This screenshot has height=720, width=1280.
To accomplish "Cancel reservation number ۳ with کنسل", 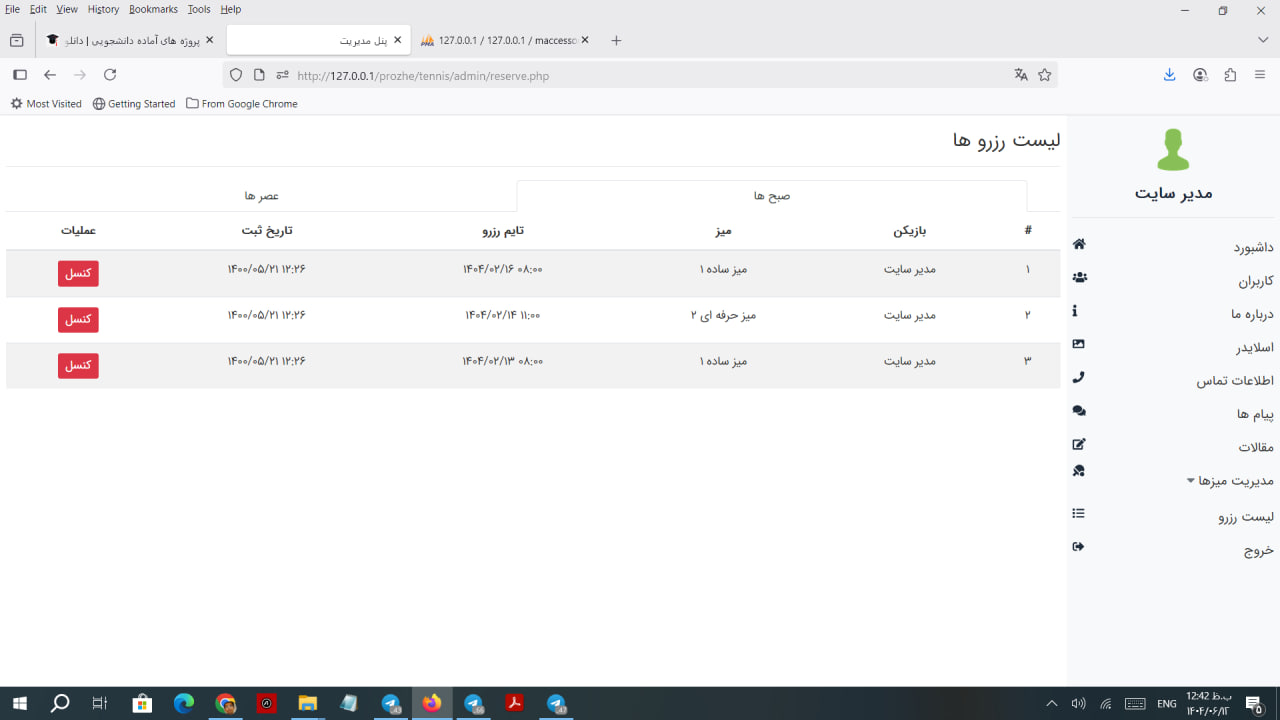I will (78, 366).
